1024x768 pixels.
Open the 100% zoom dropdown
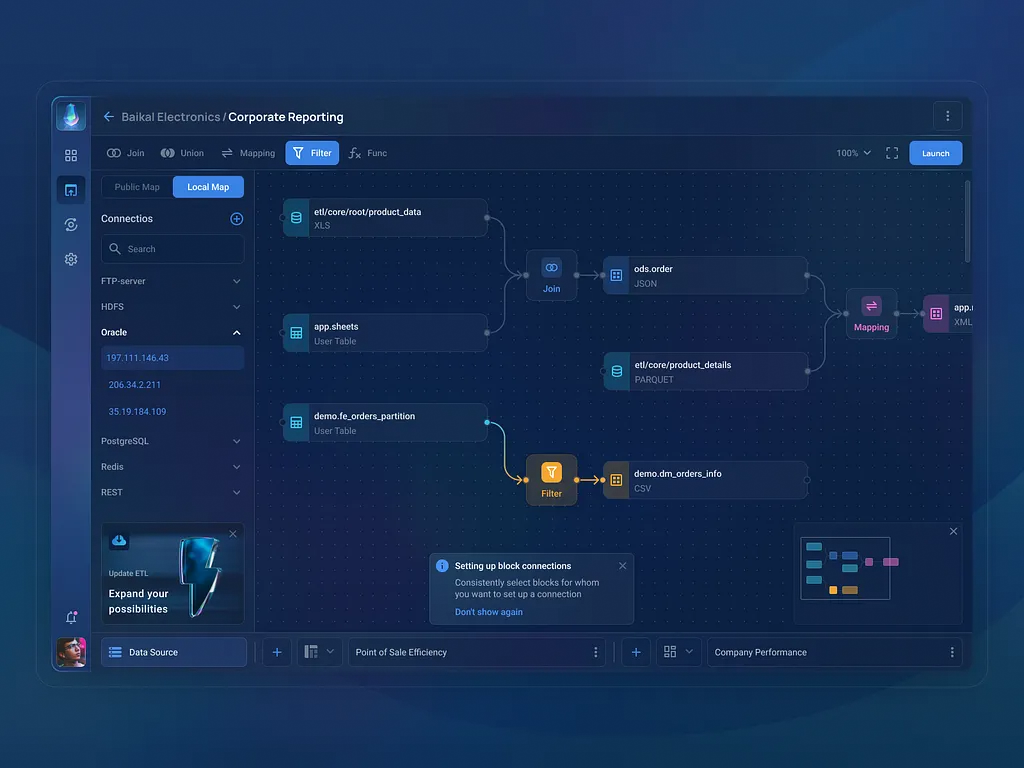(x=854, y=153)
